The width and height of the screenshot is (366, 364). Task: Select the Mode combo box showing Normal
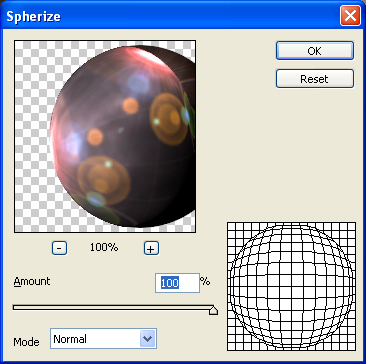click(x=103, y=339)
